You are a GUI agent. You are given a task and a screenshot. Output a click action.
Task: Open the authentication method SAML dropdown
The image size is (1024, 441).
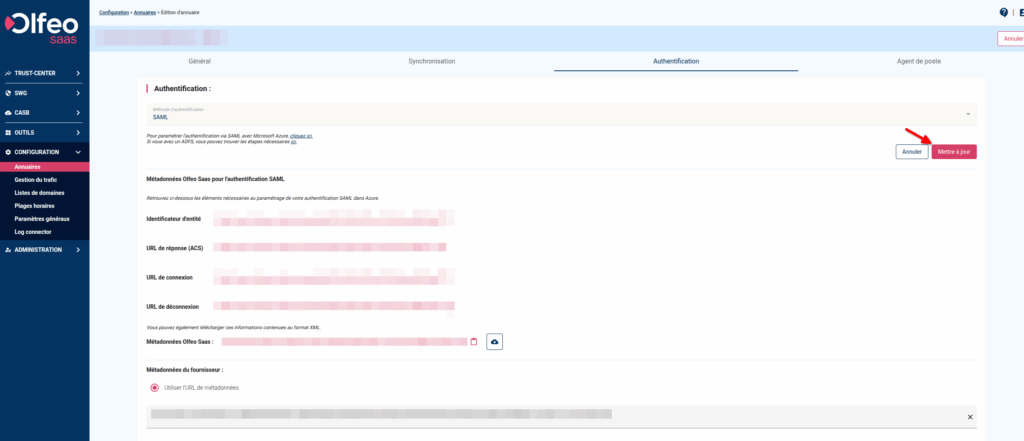click(560, 113)
